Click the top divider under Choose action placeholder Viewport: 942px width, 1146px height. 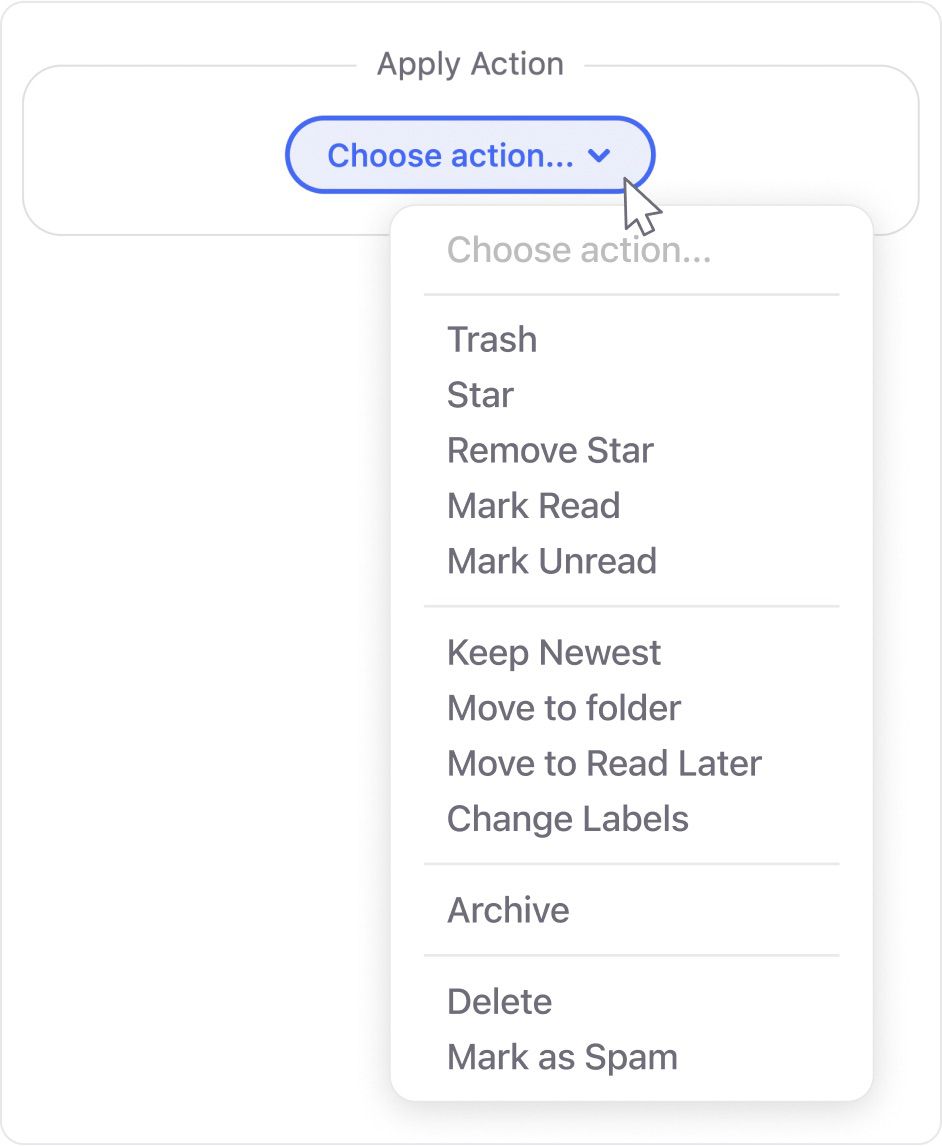click(631, 294)
